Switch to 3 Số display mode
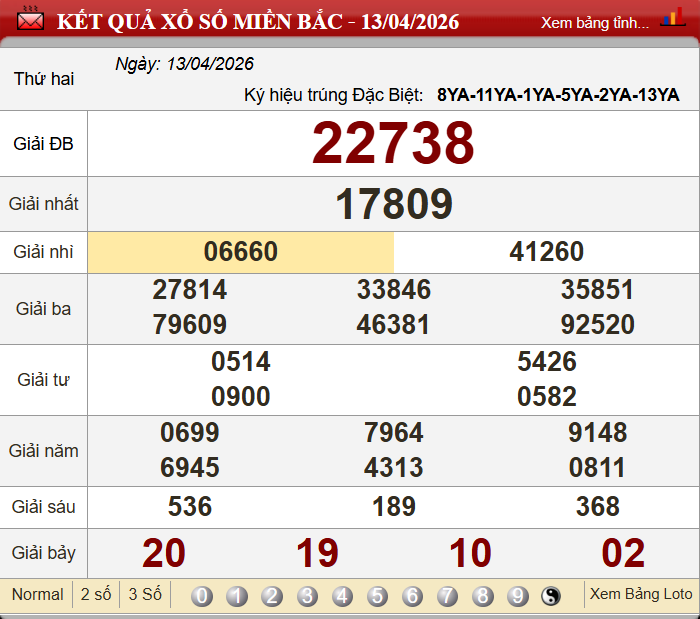Image resolution: width=700 pixels, height=619 pixels. tap(145, 594)
